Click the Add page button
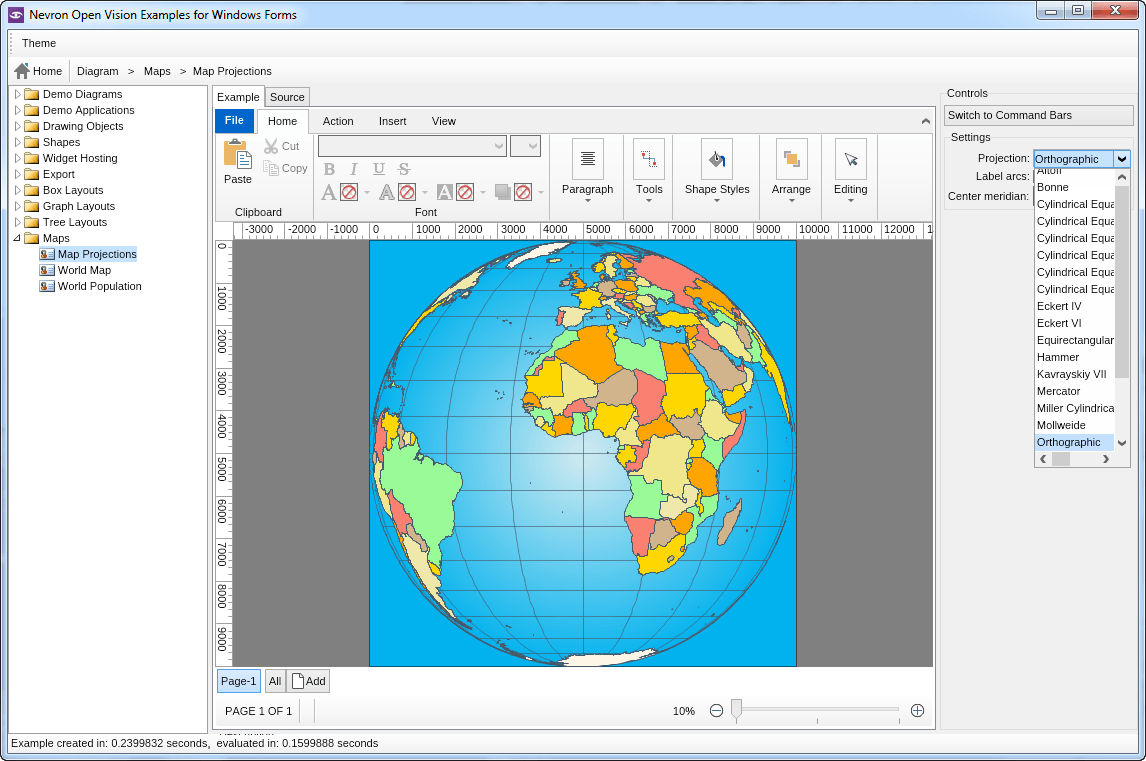Screen dimensions: 1146x761 click(308, 681)
